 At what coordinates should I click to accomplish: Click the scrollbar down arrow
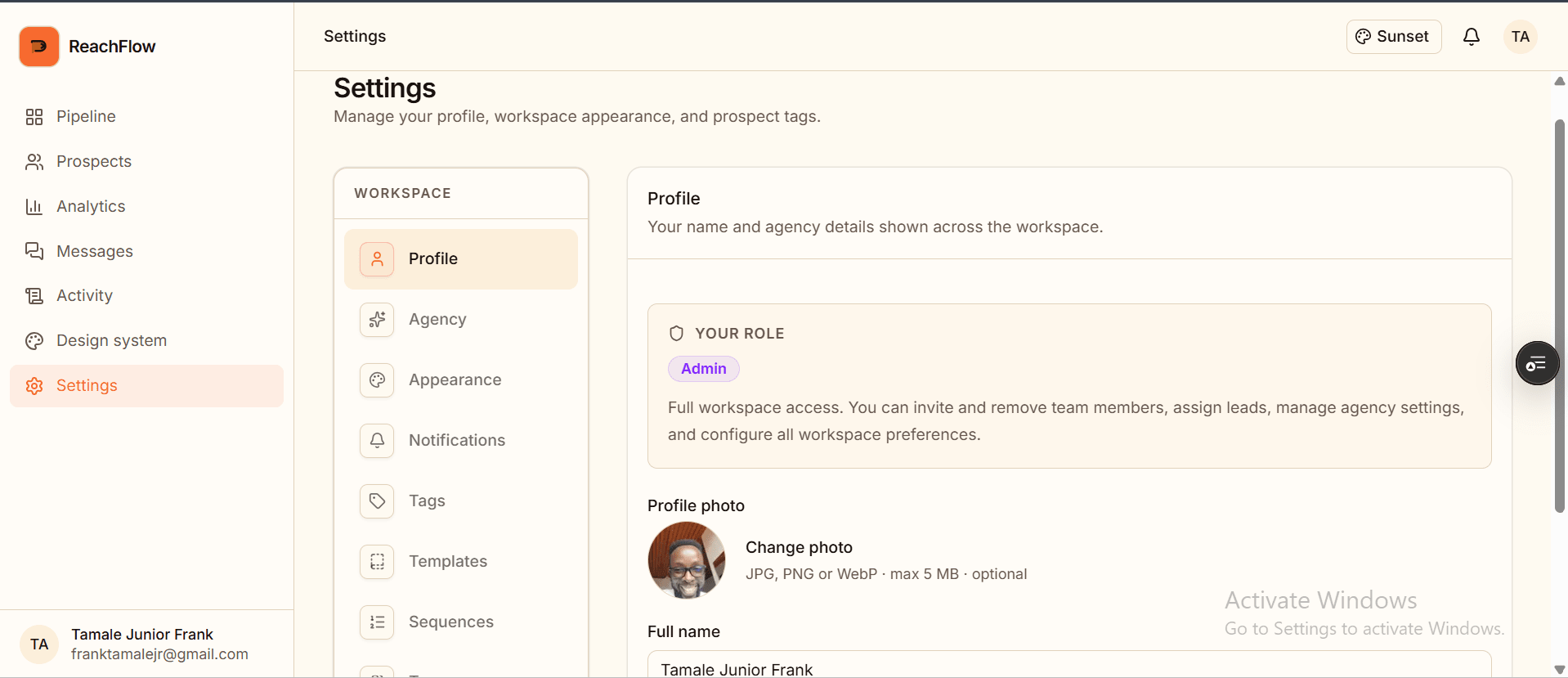[x=1560, y=670]
